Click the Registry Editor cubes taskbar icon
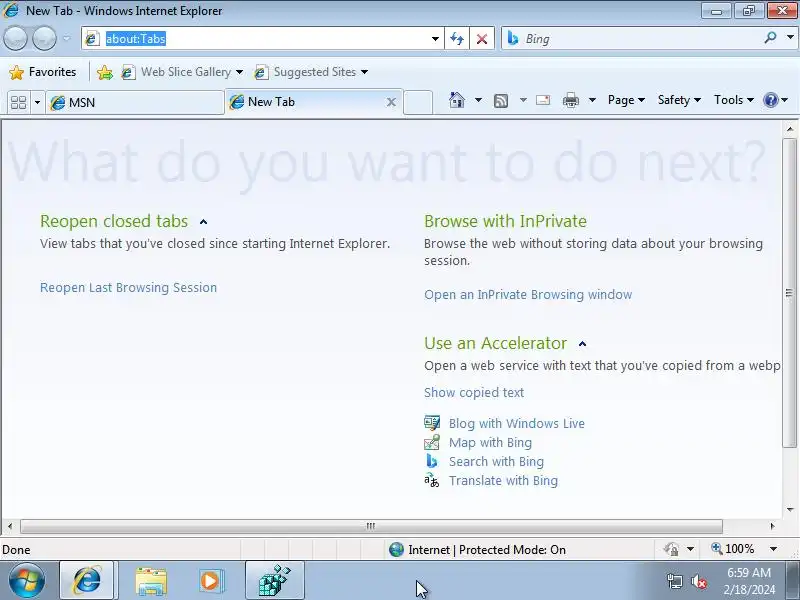Image resolution: width=800 pixels, height=600 pixels. (x=274, y=580)
